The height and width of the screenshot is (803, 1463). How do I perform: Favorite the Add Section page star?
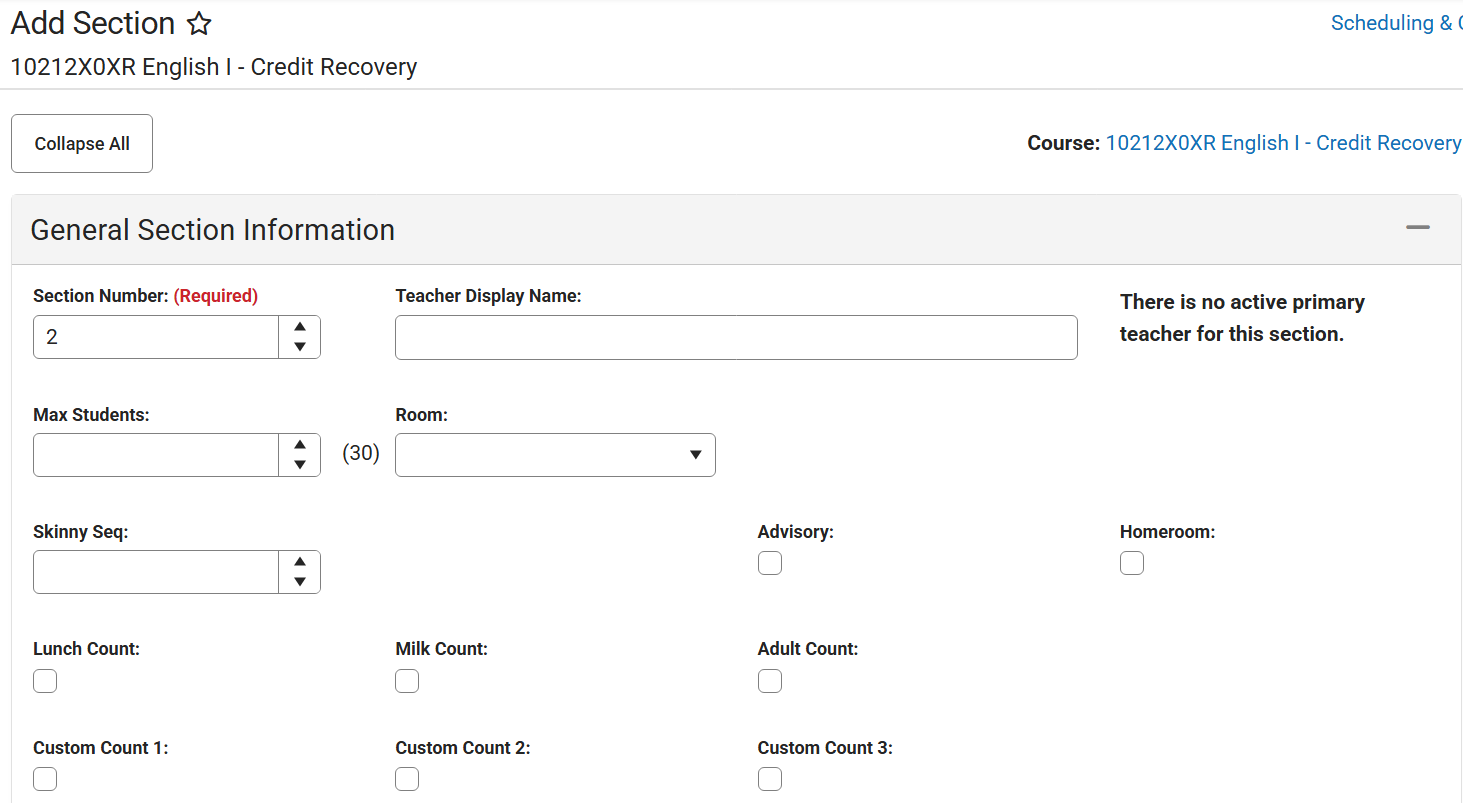(x=200, y=24)
